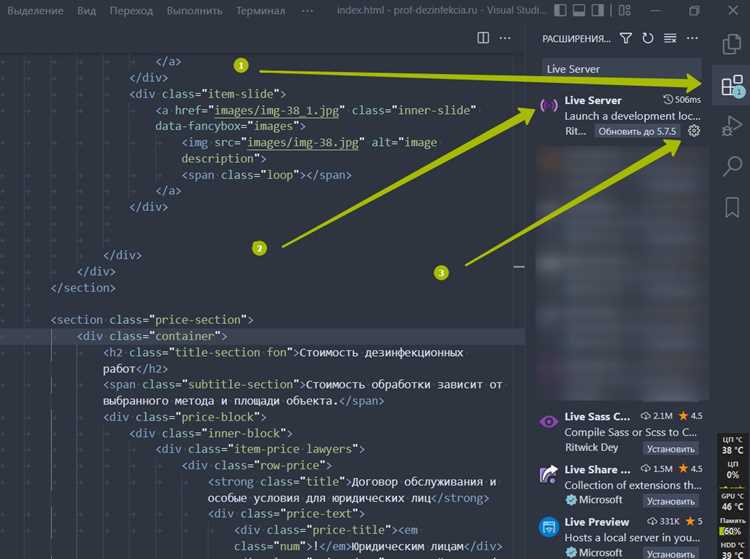Click the div class="container" line
Viewport: 750px width, 559px height.
point(152,336)
